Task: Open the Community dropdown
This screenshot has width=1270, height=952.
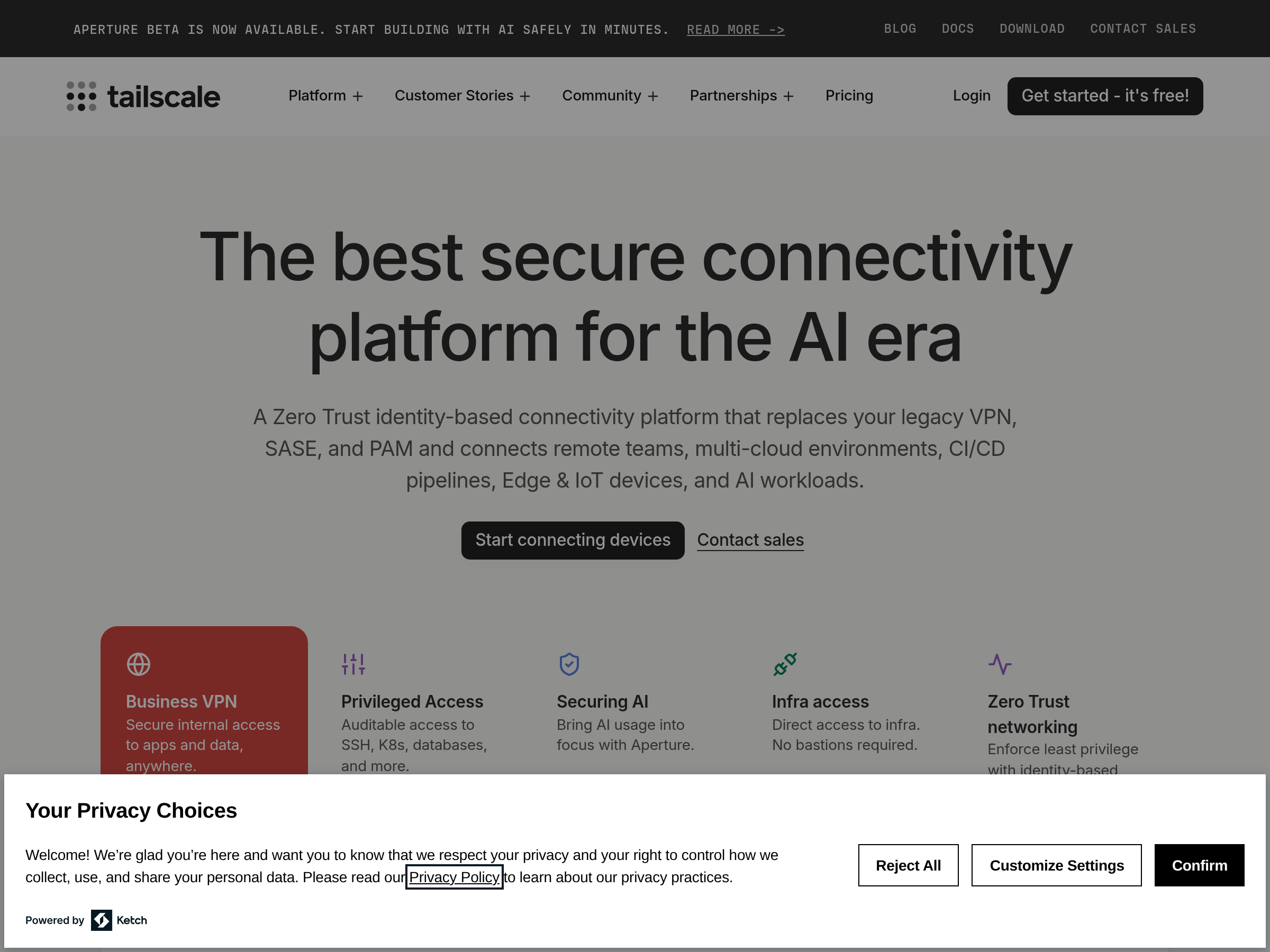Action: (x=610, y=96)
